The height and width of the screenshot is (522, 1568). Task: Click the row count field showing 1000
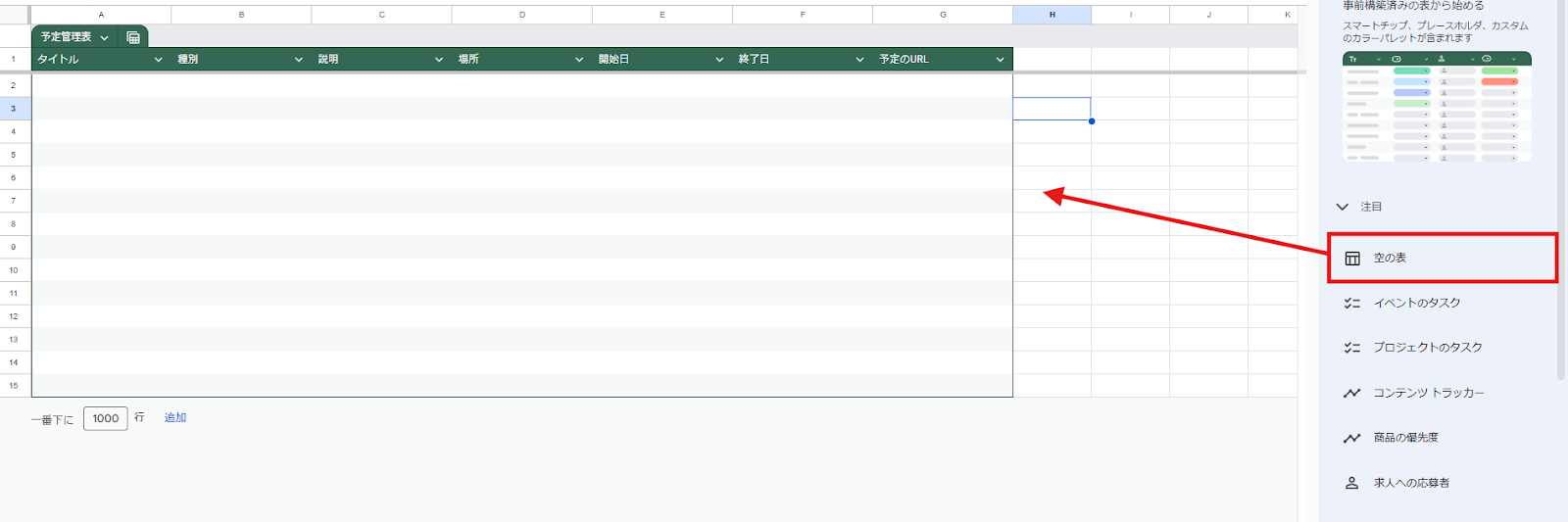click(x=106, y=419)
